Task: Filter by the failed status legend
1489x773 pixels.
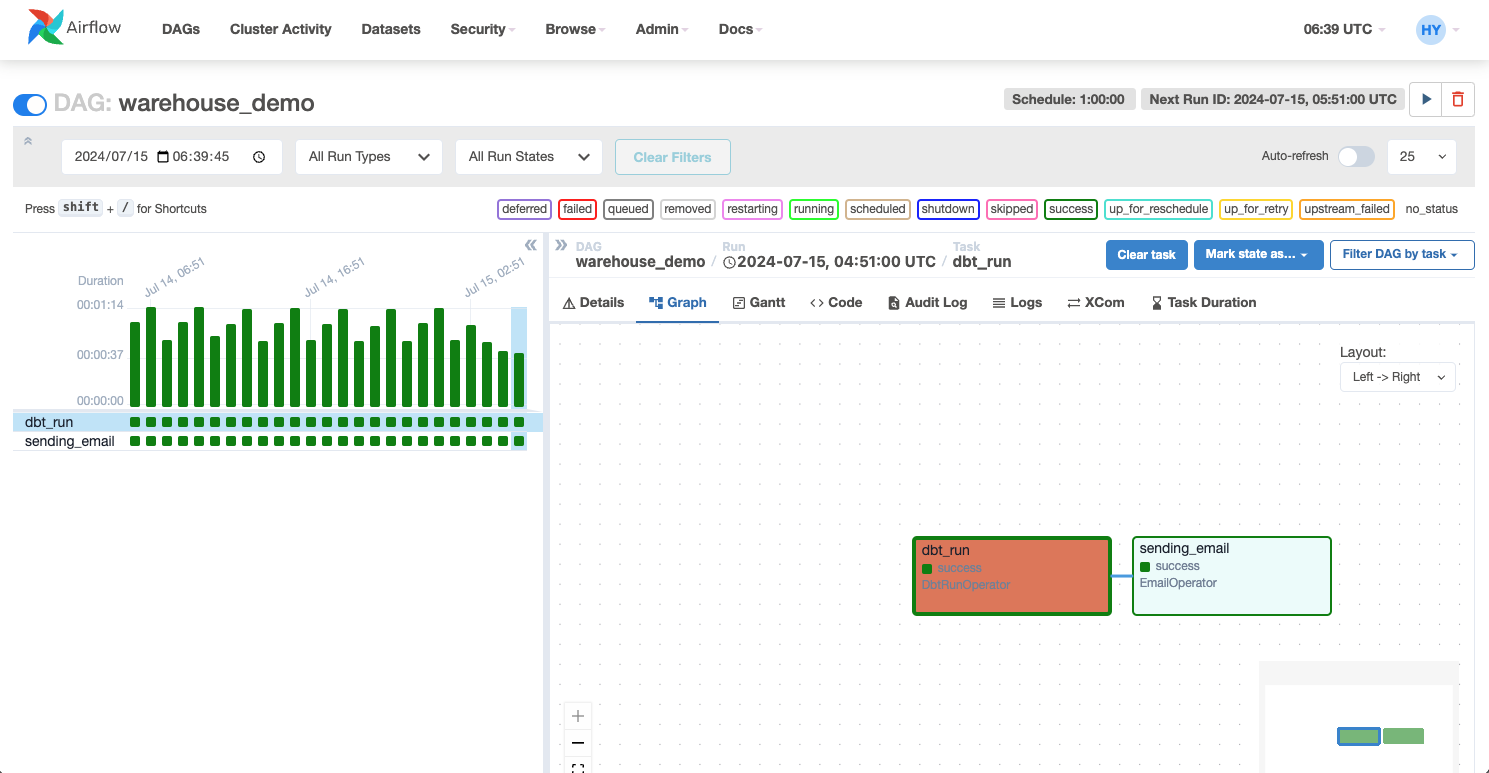Action: coord(577,209)
